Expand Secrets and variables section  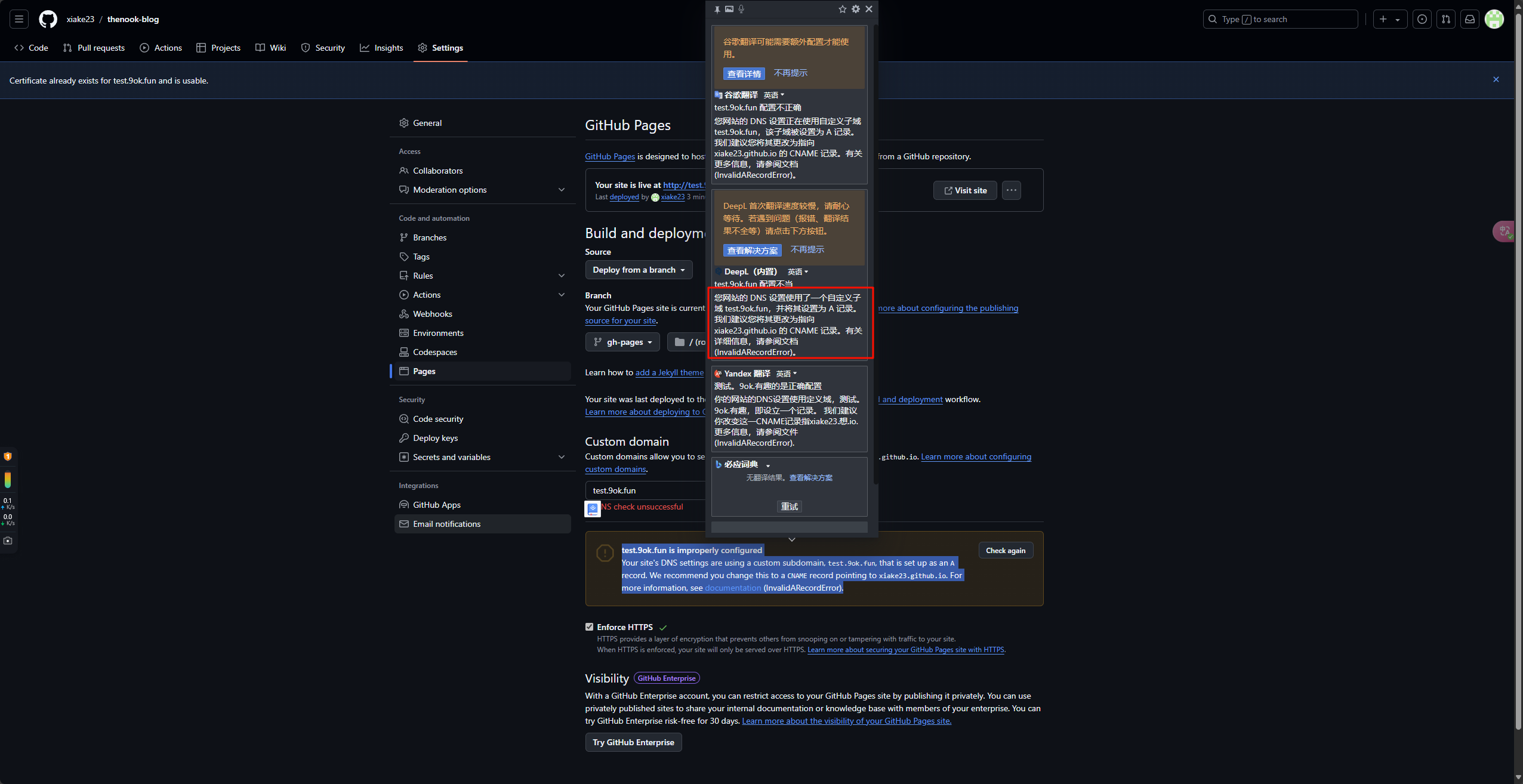(562, 457)
